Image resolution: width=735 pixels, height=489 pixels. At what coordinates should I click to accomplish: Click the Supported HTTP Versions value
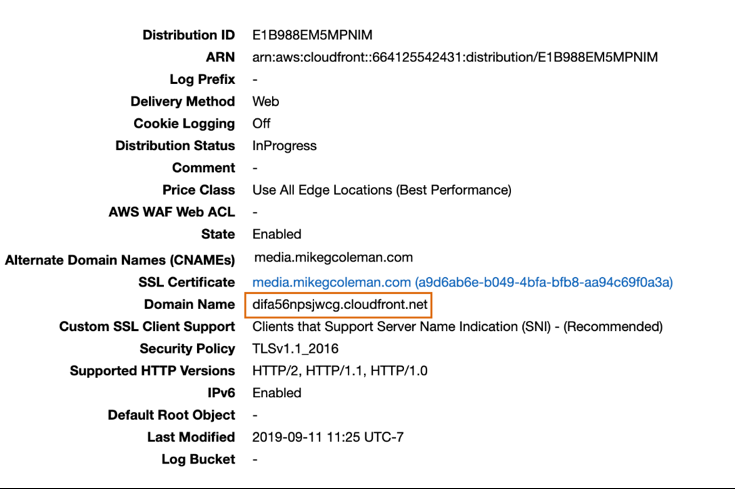point(339,371)
